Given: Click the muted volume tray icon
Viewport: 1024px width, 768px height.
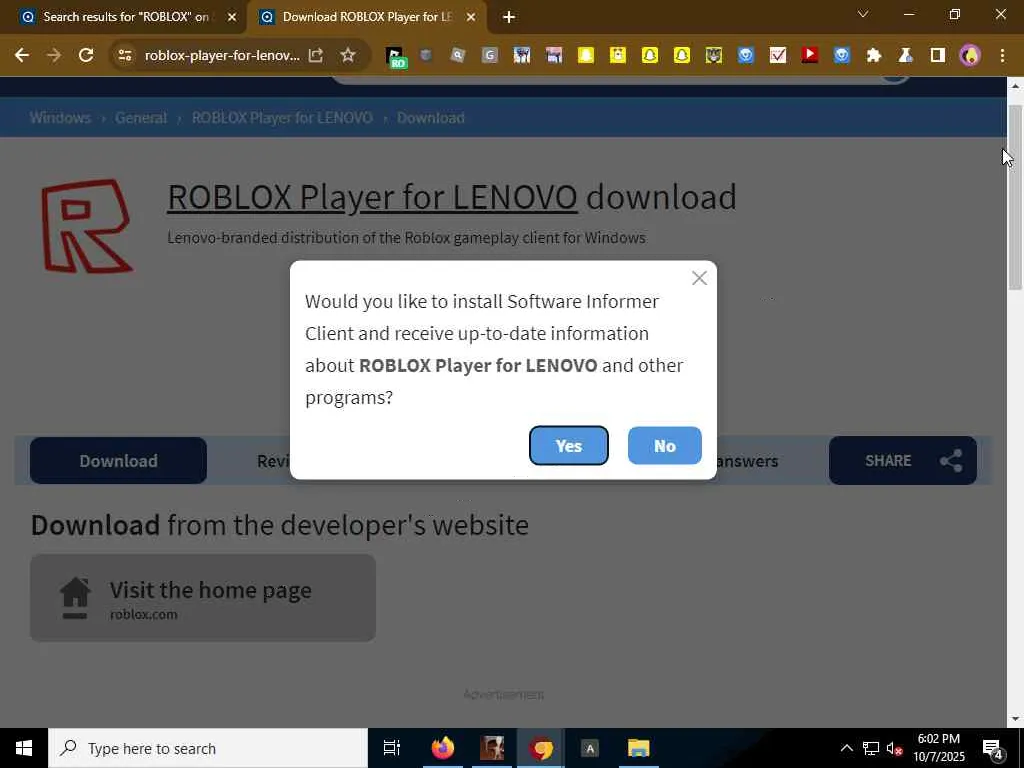Looking at the screenshot, I should [894, 748].
